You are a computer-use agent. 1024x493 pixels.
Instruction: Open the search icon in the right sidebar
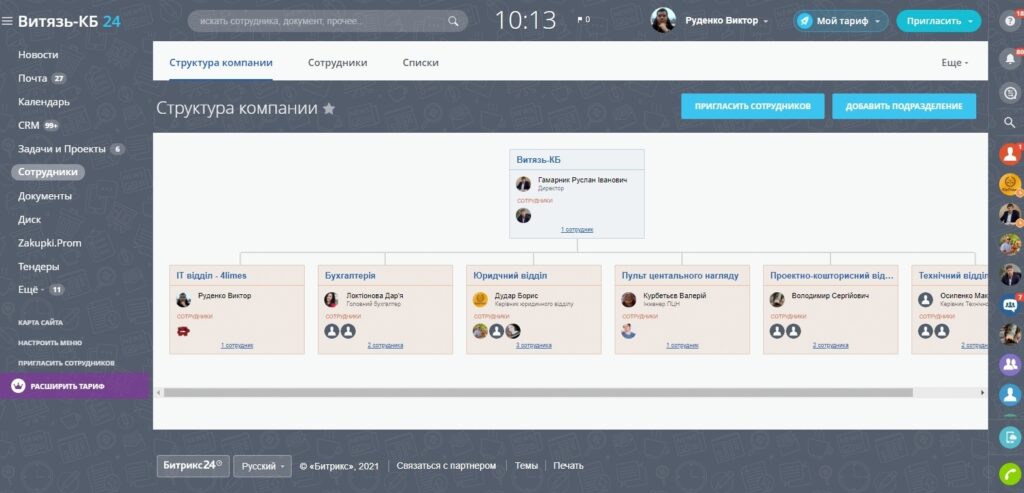(1010, 122)
